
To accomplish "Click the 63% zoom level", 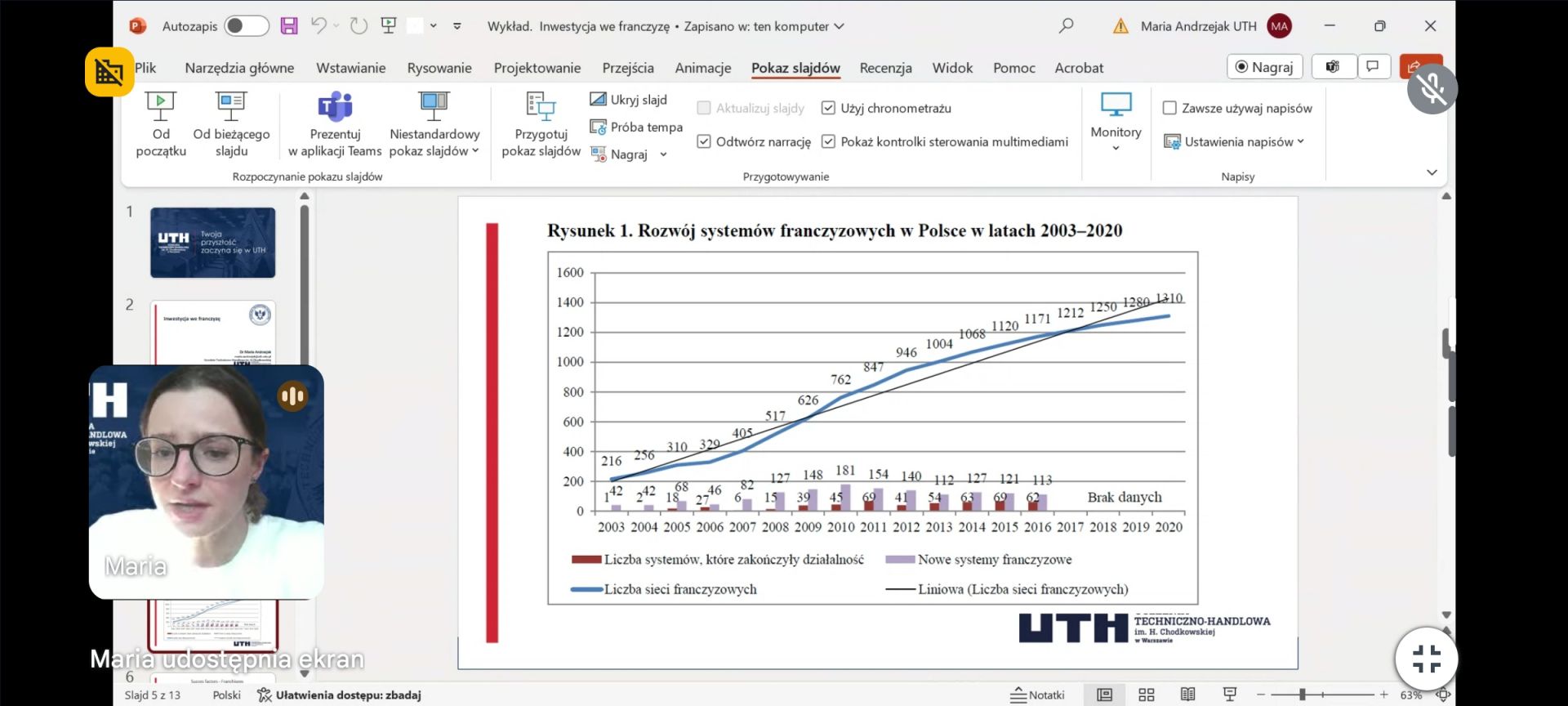I will [1410, 695].
